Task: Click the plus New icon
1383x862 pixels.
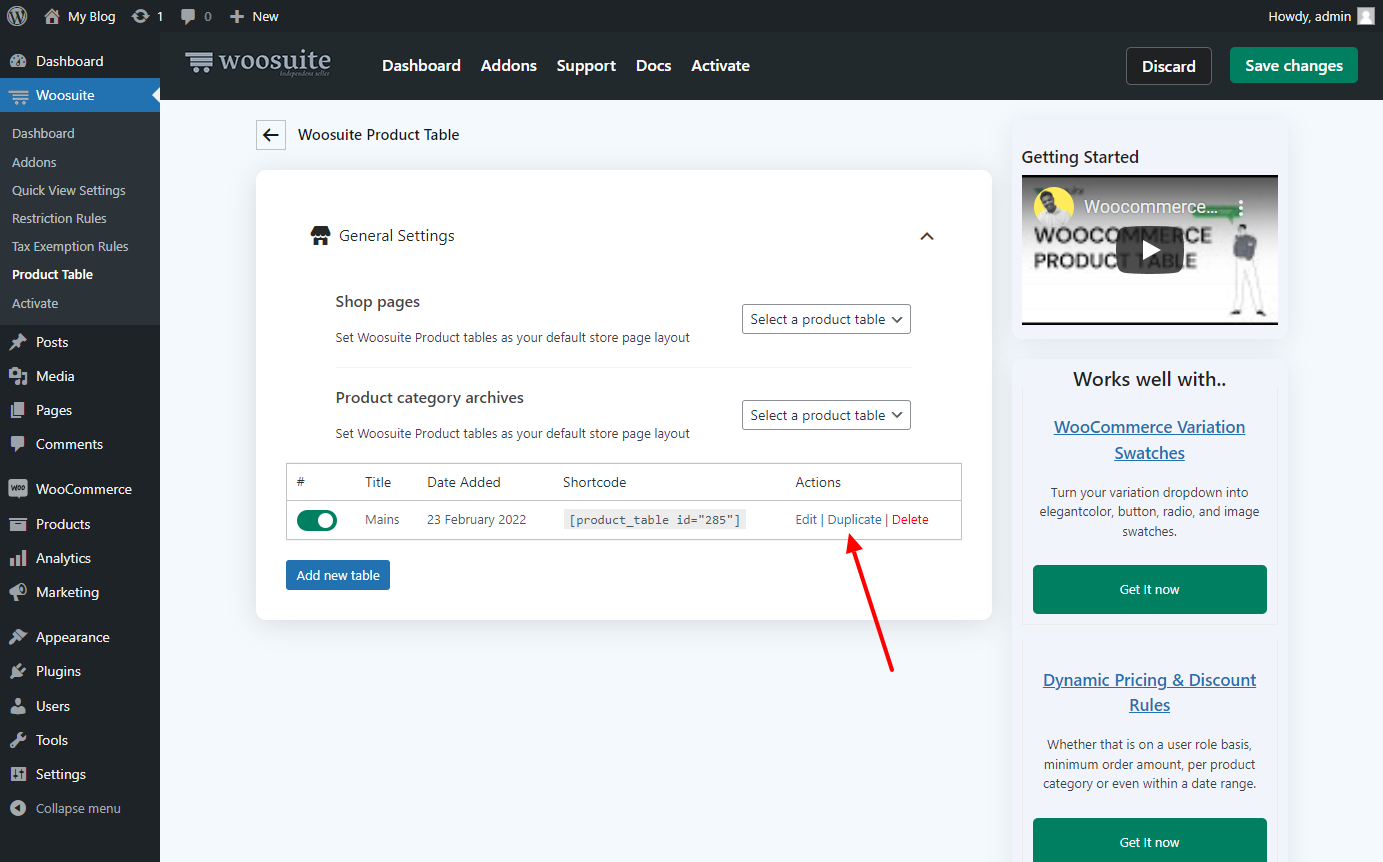Action: pos(236,16)
